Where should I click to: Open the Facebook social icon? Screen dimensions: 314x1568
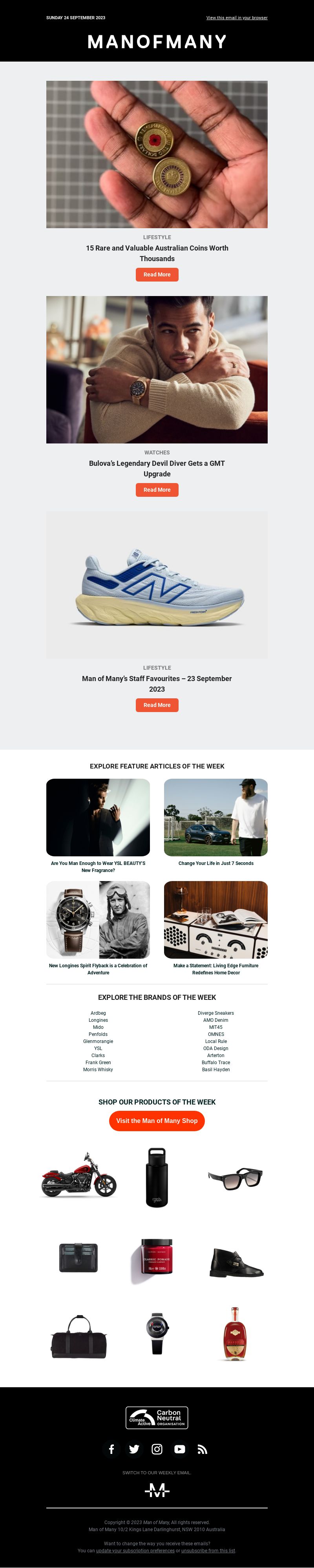pyautogui.click(x=111, y=1449)
